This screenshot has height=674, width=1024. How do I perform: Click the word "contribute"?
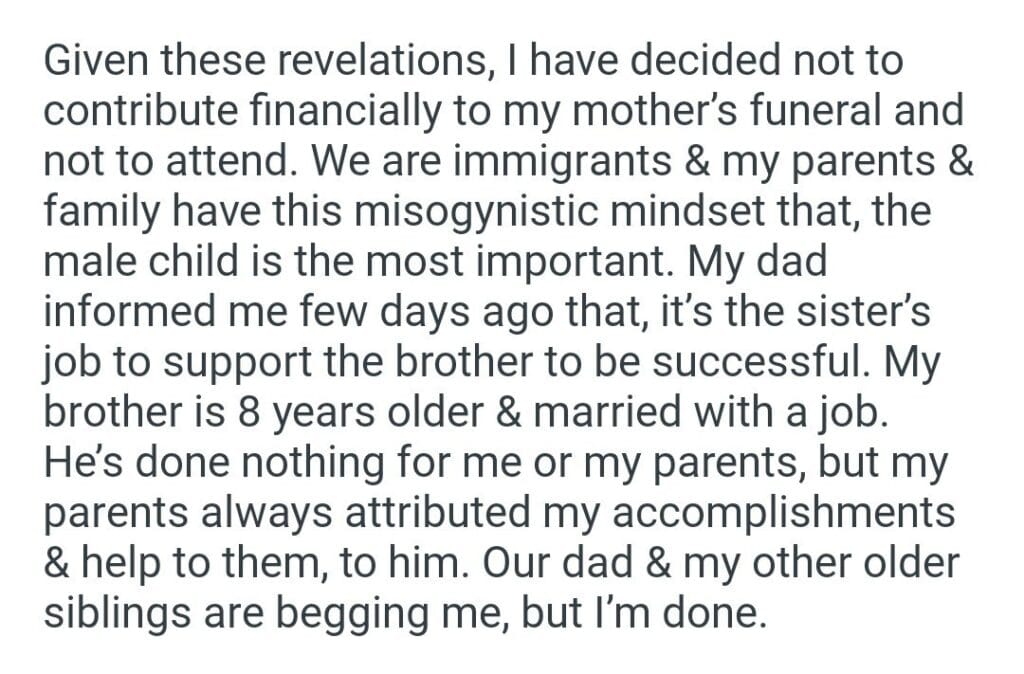[135, 110]
